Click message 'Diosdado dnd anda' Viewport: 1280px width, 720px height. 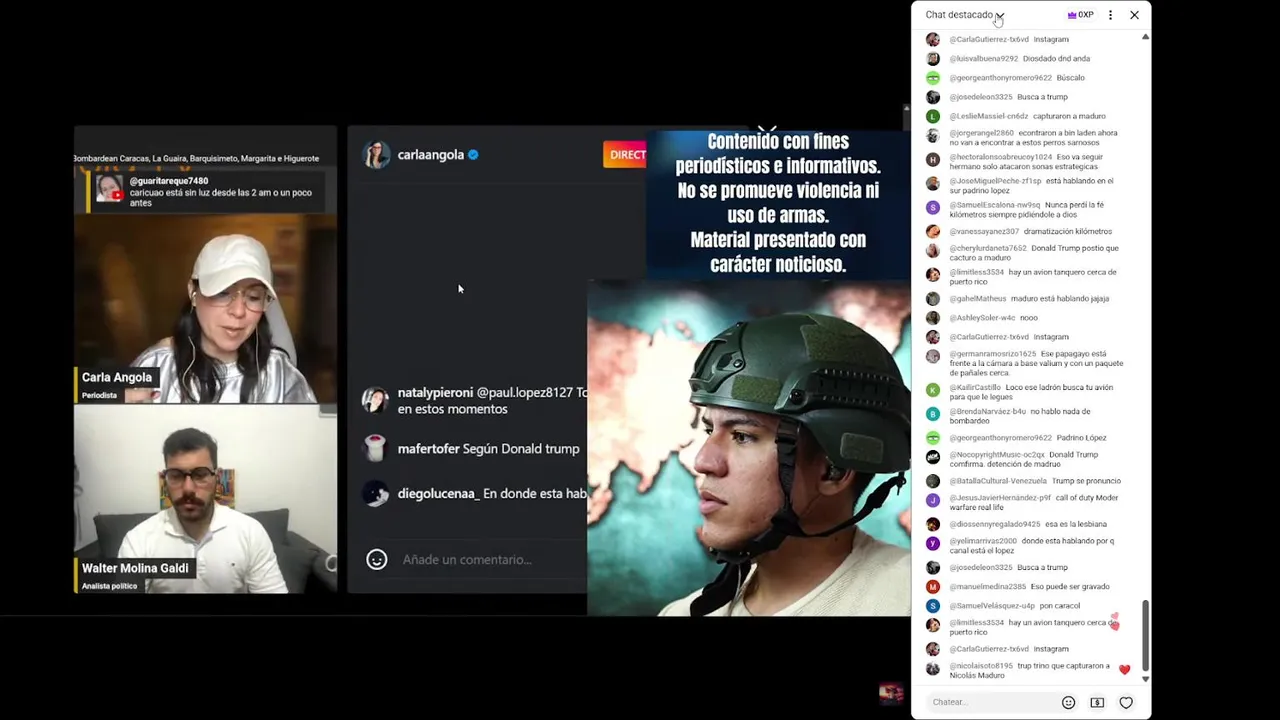coord(1056,59)
